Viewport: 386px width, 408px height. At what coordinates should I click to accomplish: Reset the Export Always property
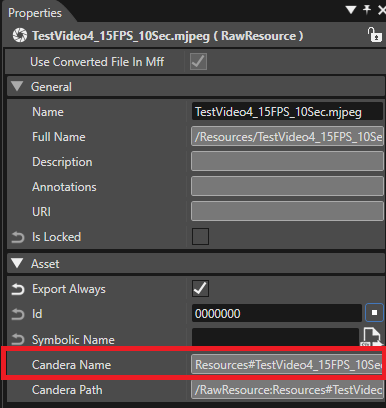[x=18, y=289]
